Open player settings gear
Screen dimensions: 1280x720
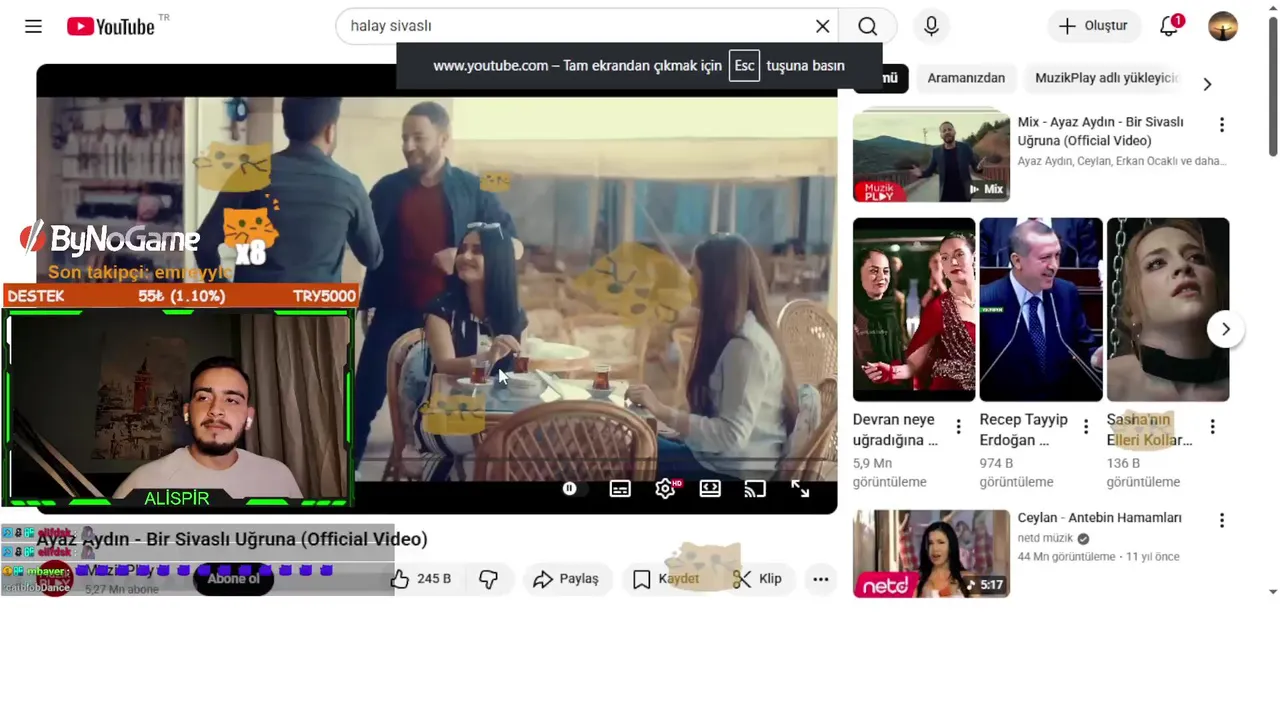click(665, 489)
